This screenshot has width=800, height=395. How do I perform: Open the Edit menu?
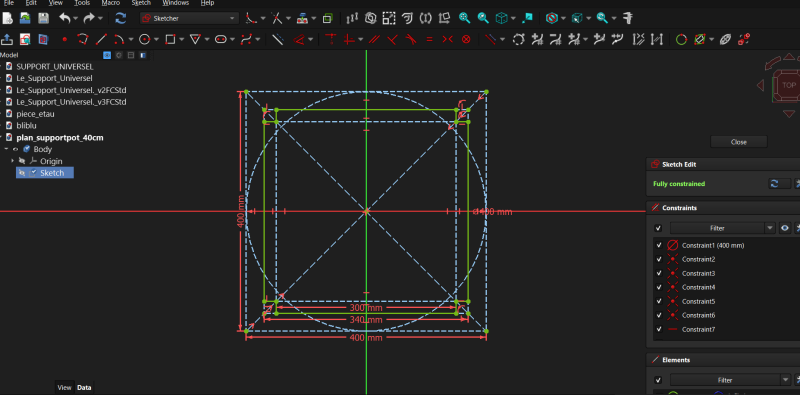click(31, 3)
